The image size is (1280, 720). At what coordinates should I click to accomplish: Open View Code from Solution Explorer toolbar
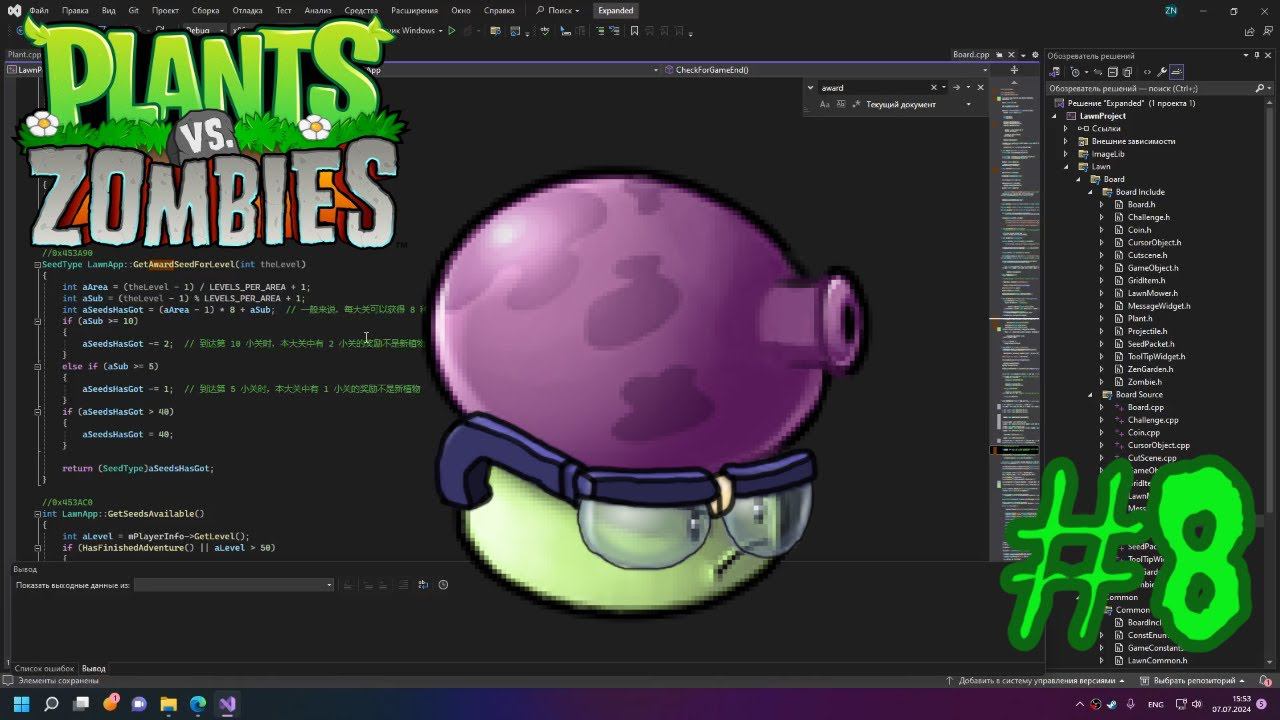tap(1147, 72)
